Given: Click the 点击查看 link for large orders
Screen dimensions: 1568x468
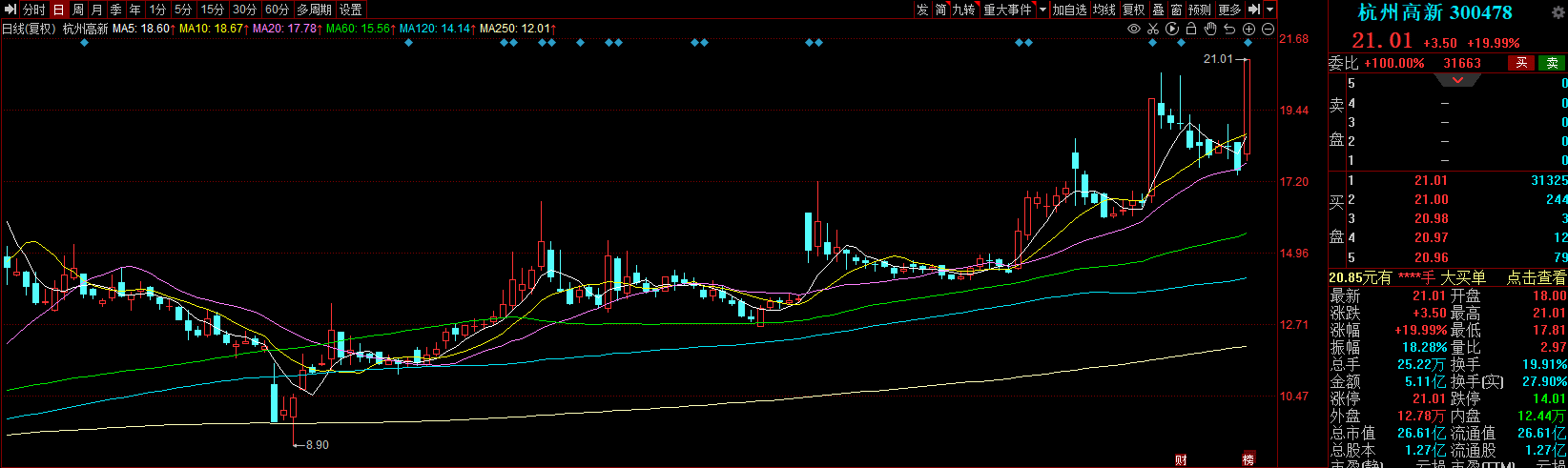Looking at the screenshot, I should tap(1536, 277).
